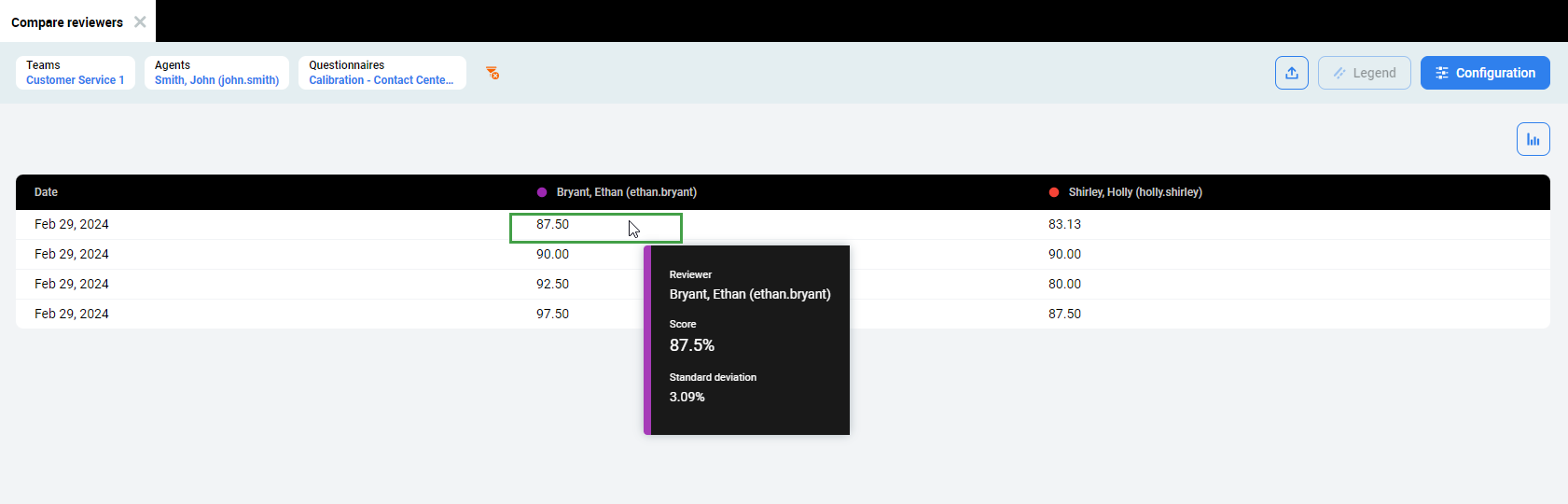Click the 3.09% standard deviation in tooltip

click(687, 397)
